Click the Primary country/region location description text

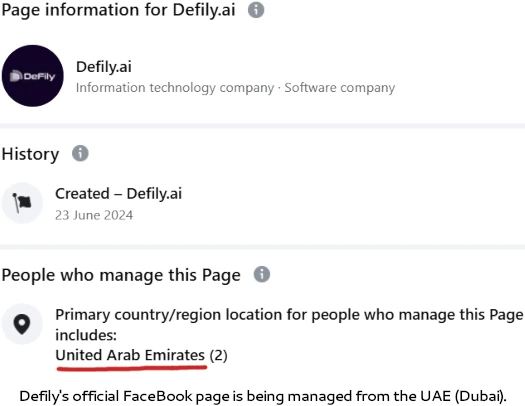click(289, 325)
